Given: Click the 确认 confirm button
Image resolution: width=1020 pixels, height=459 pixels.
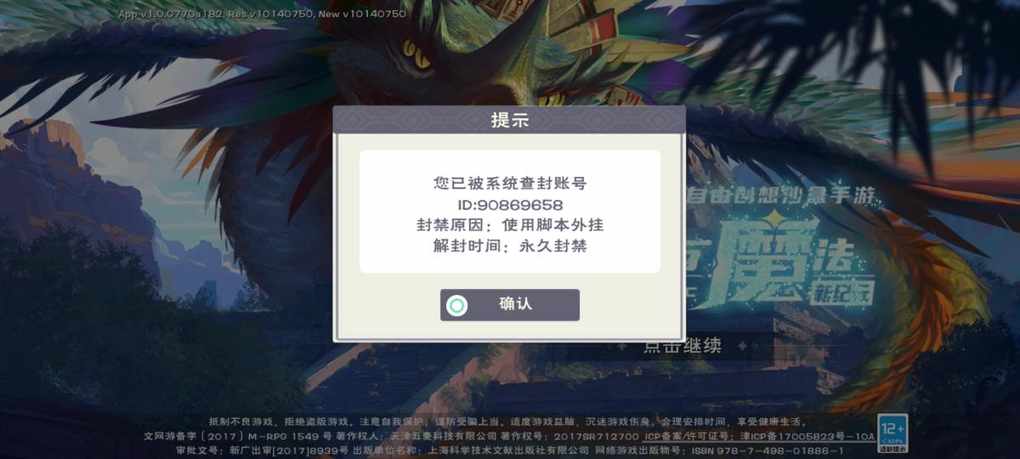Looking at the screenshot, I should tap(509, 305).
